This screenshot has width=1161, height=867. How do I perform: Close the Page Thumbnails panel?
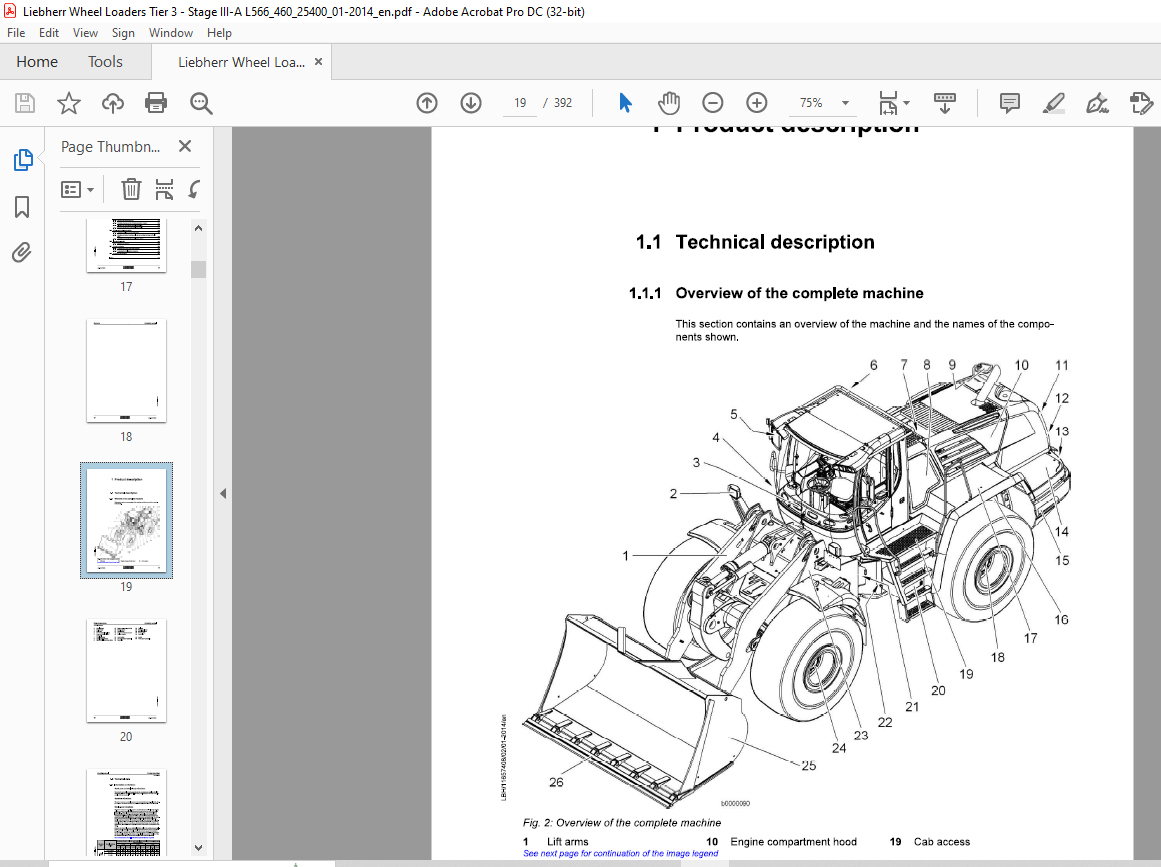[x=185, y=147]
